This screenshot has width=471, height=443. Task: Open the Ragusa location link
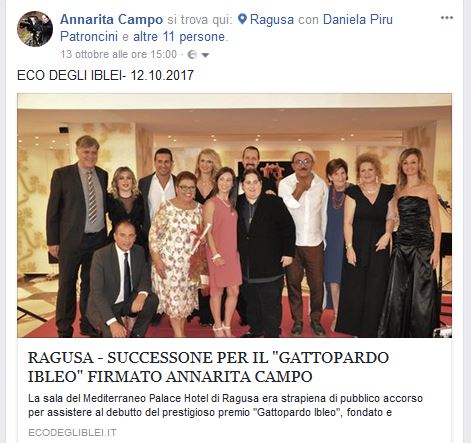[x=272, y=19]
